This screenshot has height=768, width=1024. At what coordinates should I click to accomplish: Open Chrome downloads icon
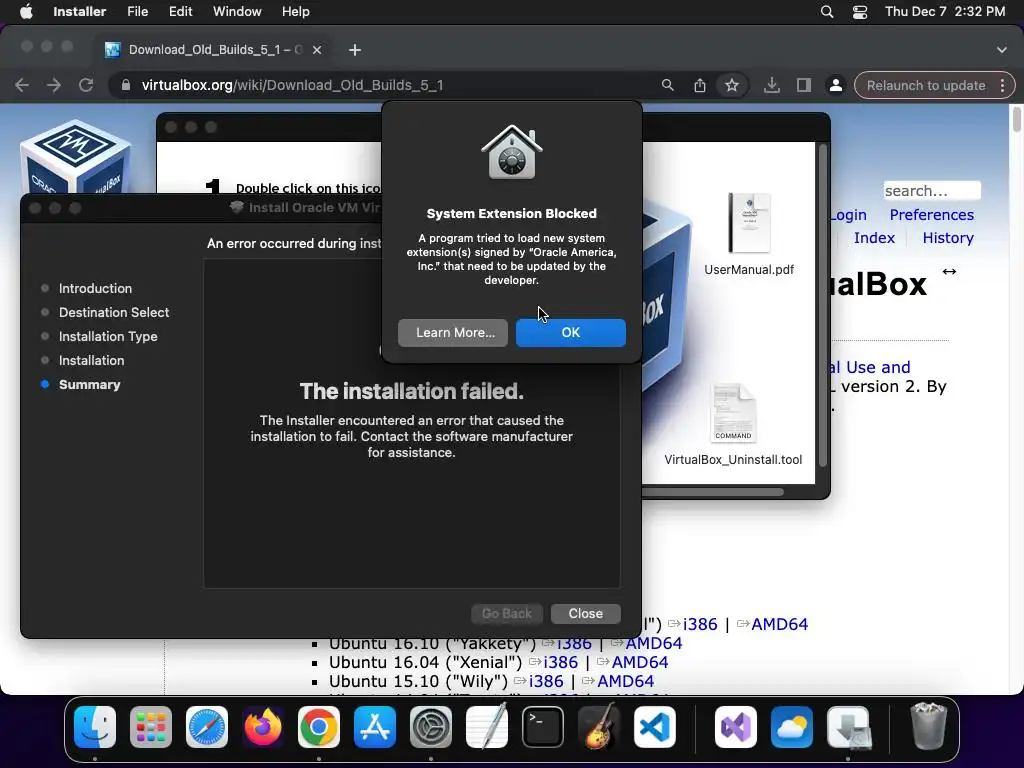(772, 85)
